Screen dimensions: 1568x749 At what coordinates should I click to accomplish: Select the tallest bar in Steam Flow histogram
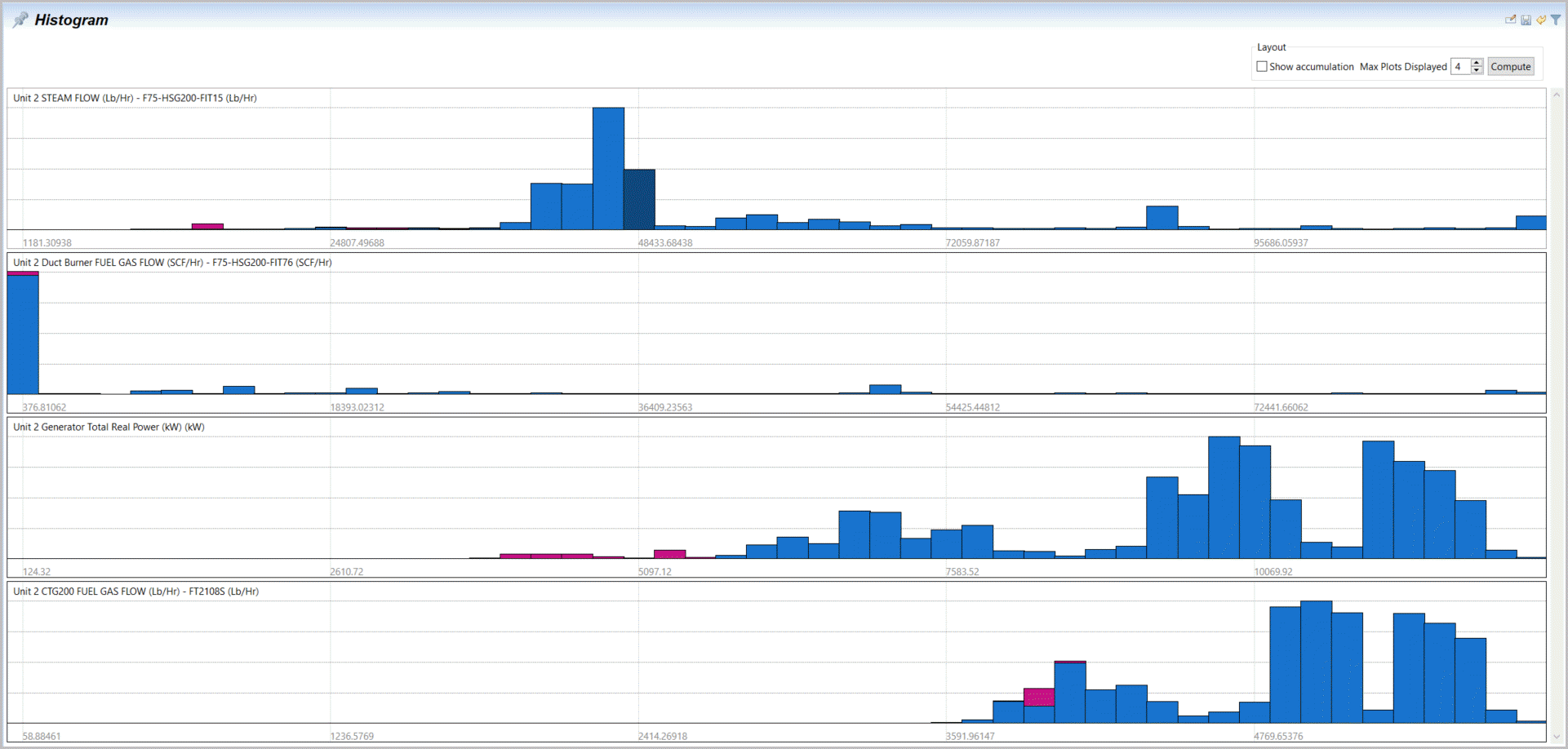(608, 168)
